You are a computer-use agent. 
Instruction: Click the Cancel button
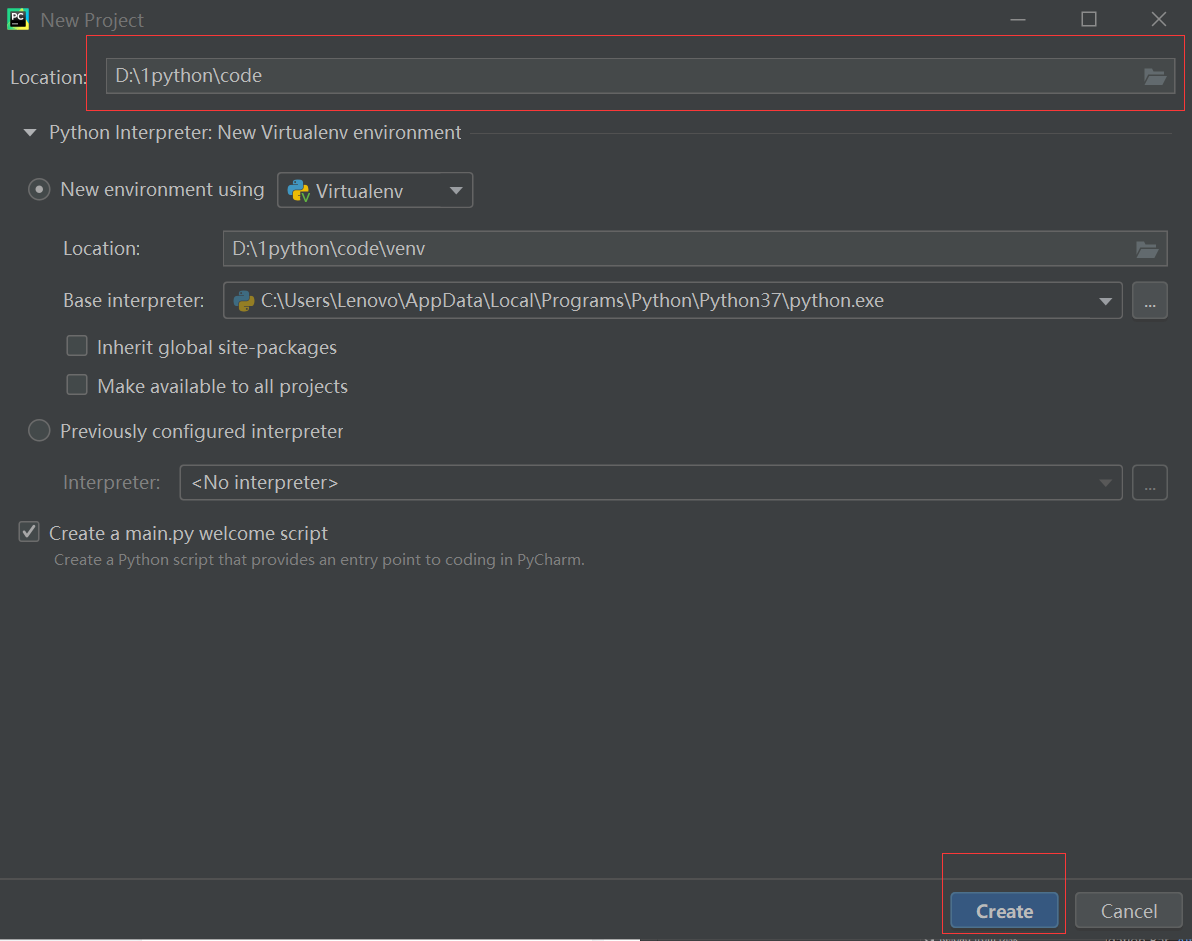pos(1129,911)
